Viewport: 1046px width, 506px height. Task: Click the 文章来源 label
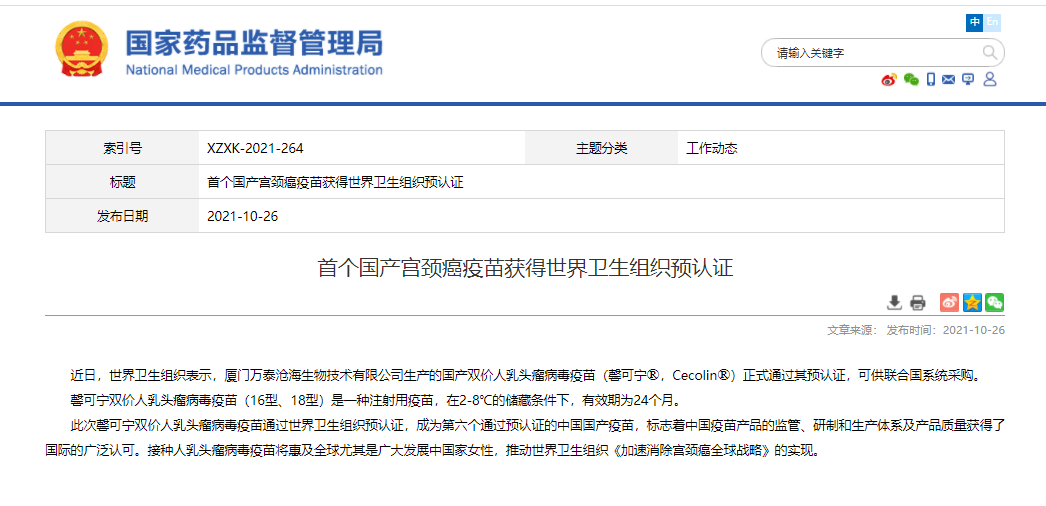853,330
